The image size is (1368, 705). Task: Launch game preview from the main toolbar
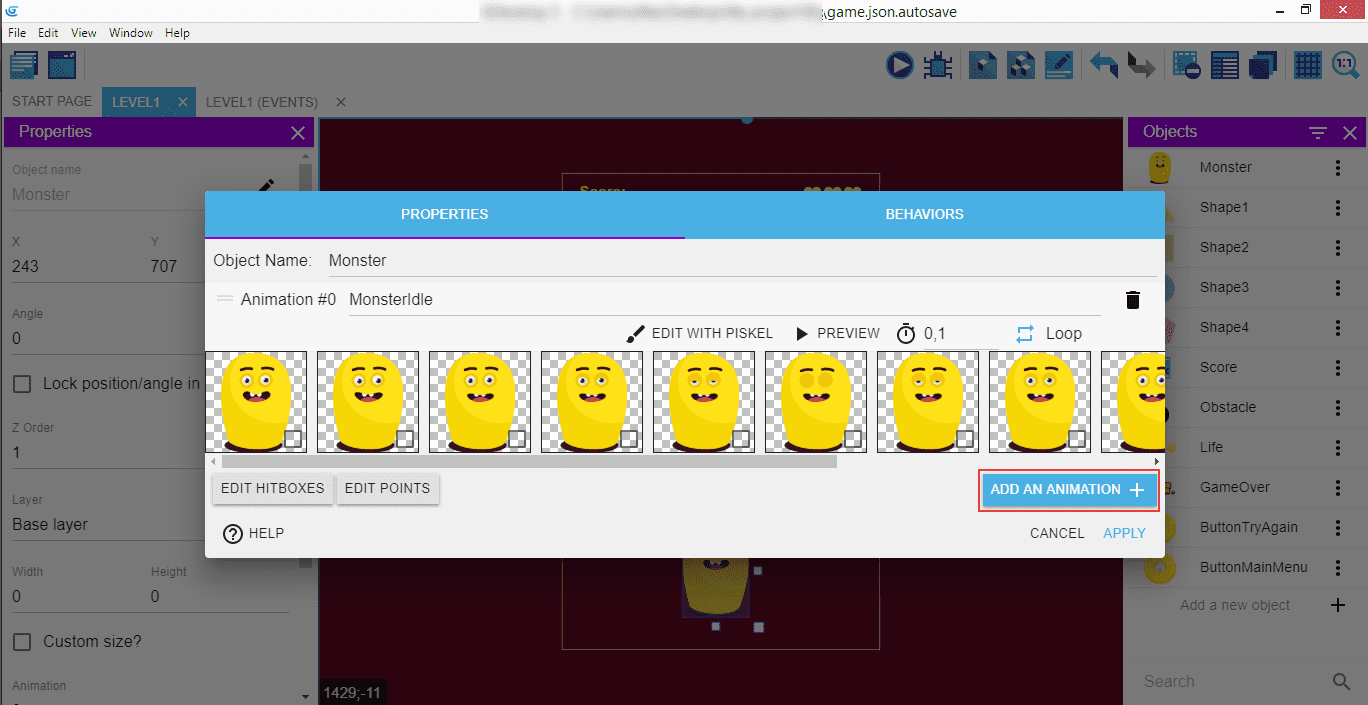click(x=899, y=66)
